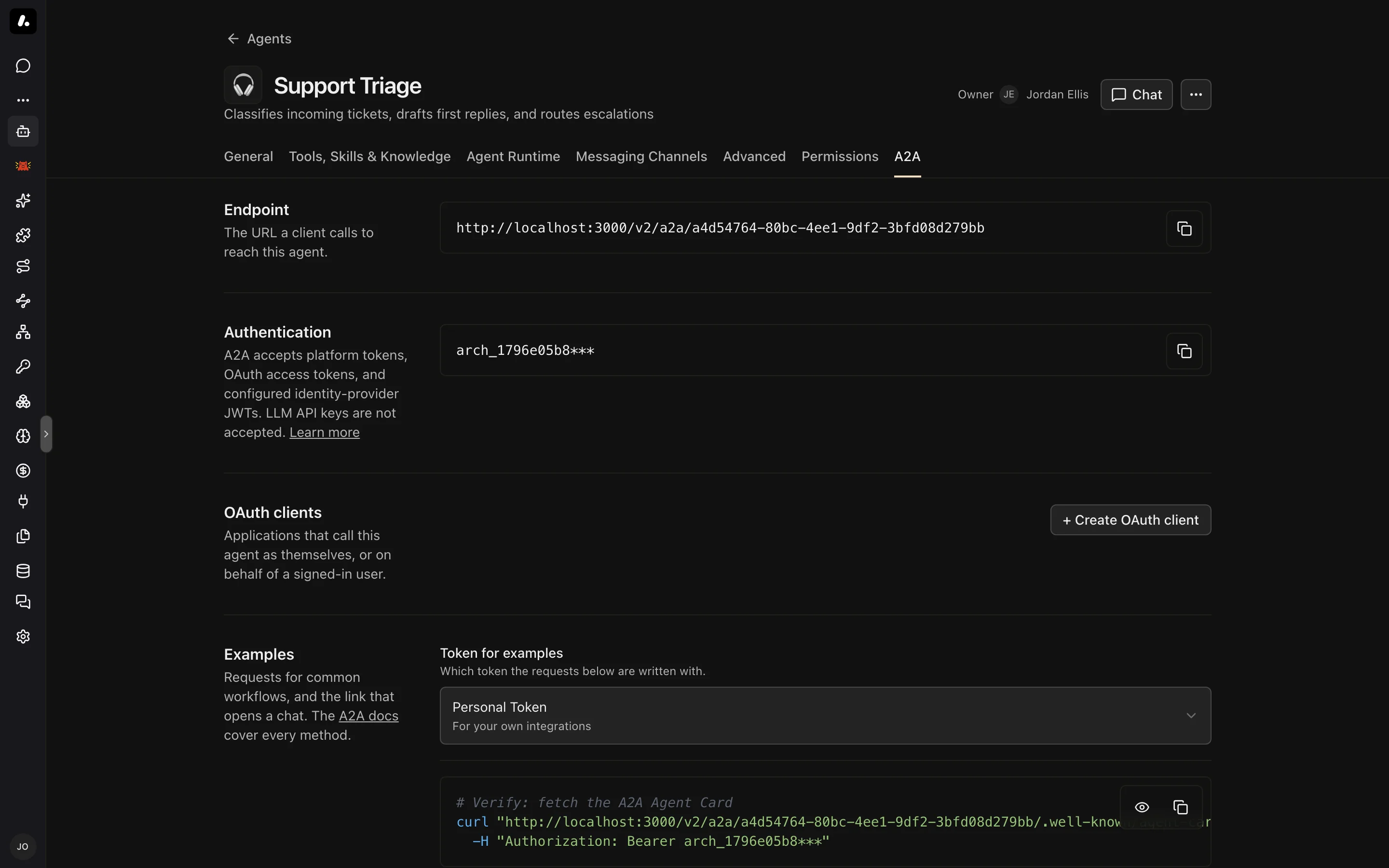Copy the Verify curl example code
Image resolution: width=1389 pixels, height=868 pixels.
1181,807
